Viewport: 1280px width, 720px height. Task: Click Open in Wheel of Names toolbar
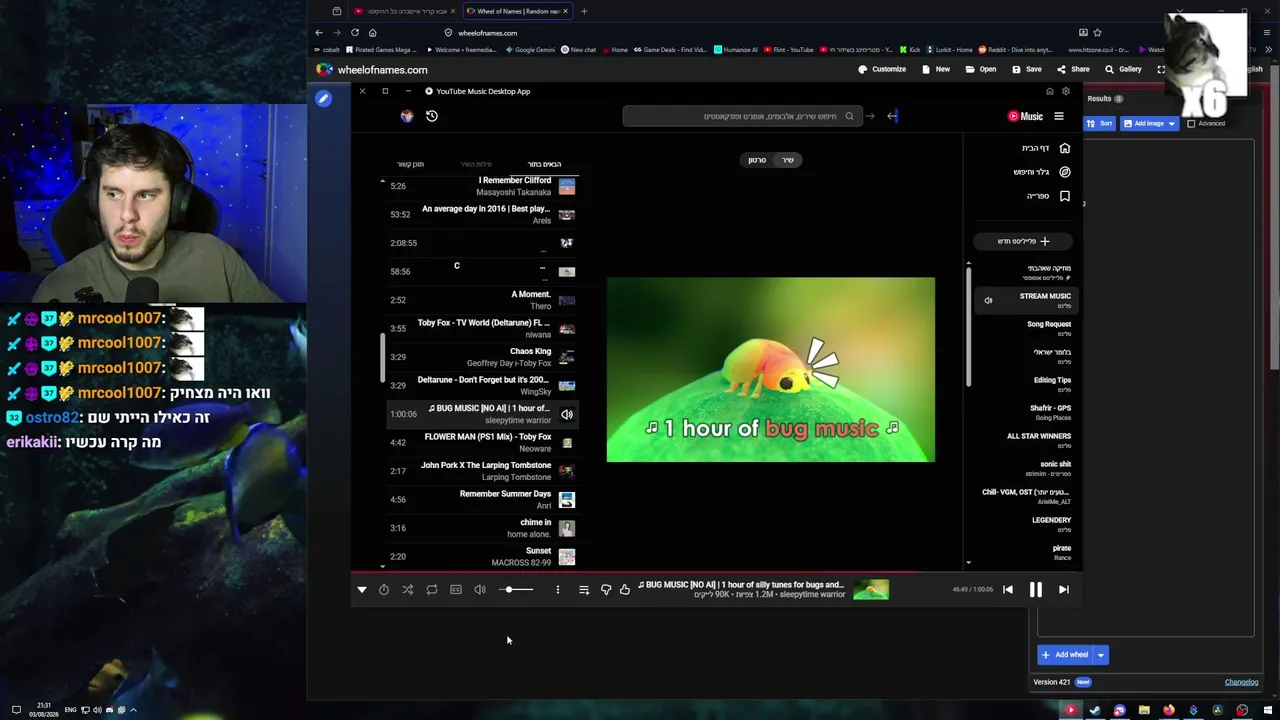tap(981, 70)
